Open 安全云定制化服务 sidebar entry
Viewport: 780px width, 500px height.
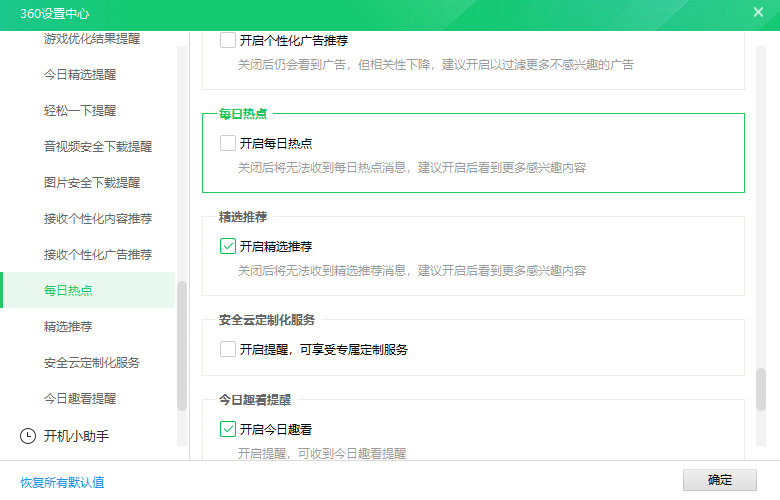click(92, 363)
